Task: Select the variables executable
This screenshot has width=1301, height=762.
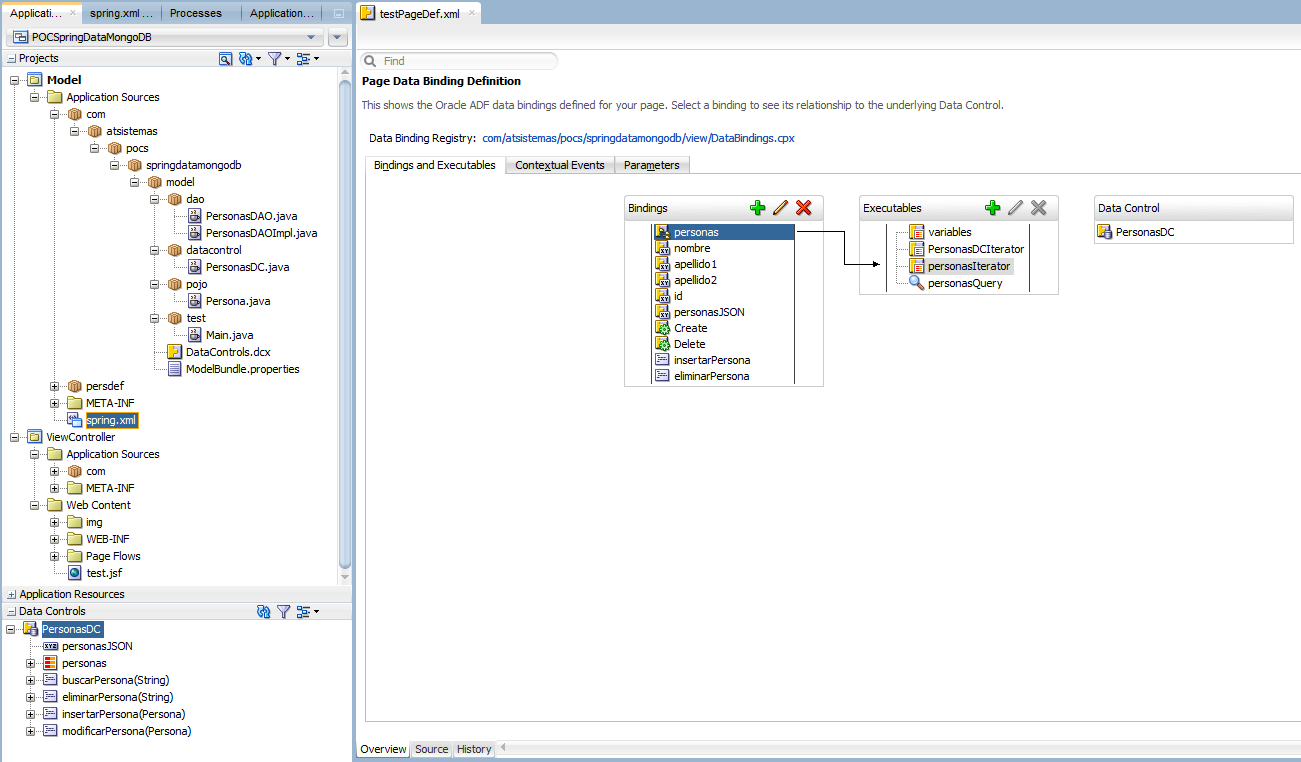Action: 949,232
